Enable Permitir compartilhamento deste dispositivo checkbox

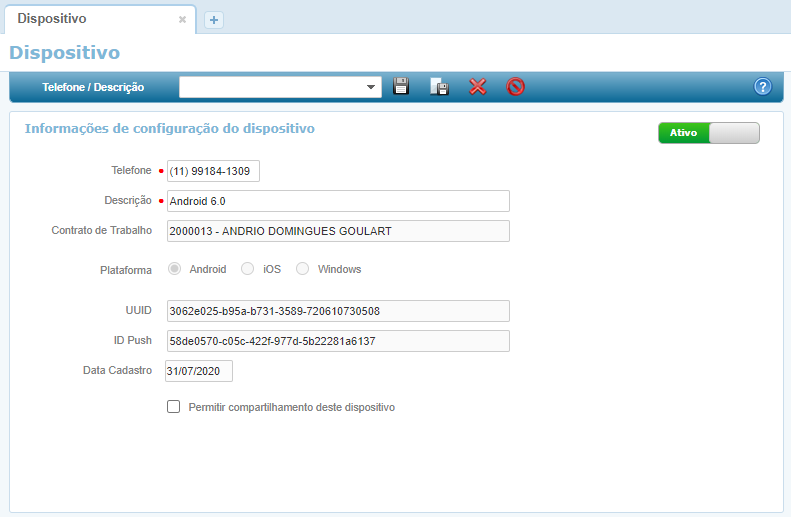174,407
